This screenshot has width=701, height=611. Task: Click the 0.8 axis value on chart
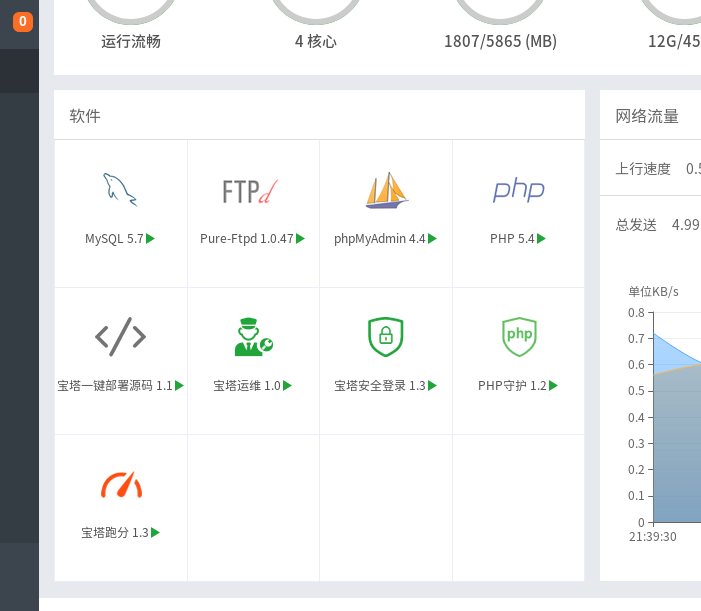coord(636,312)
